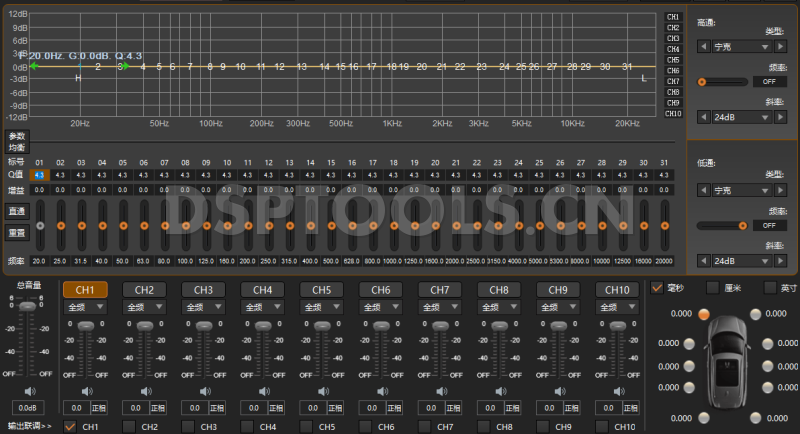Switch to the CH8 channel tab
Image resolution: width=800 pixels, height=434 pixels.
[498, 289]
